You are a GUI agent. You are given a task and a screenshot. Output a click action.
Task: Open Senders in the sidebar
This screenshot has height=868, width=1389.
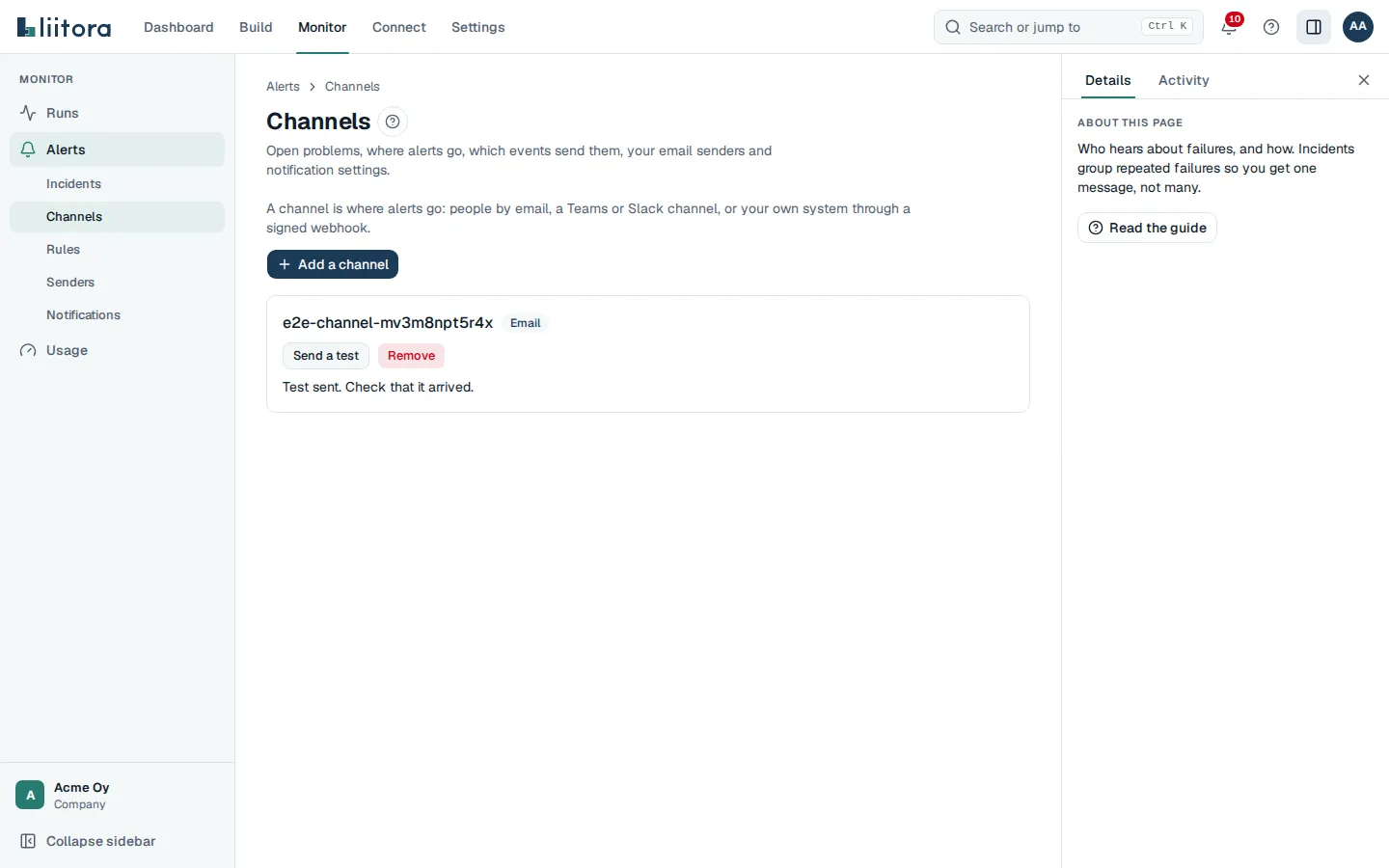point(117,283)
